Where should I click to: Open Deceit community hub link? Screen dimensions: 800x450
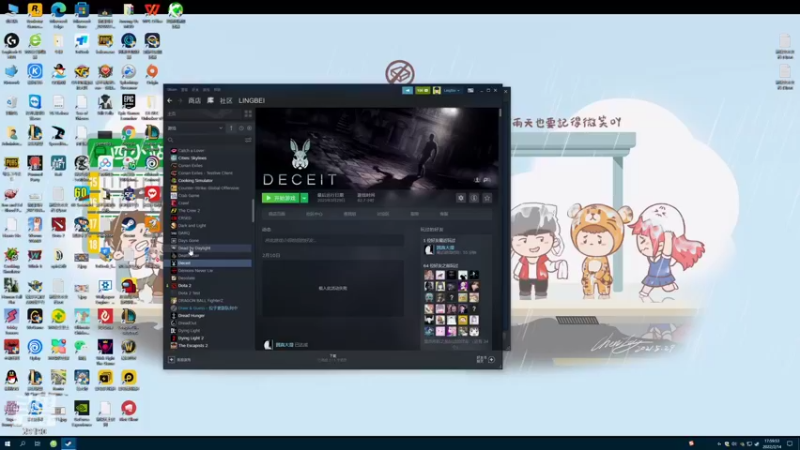click(x=314, y=214)
